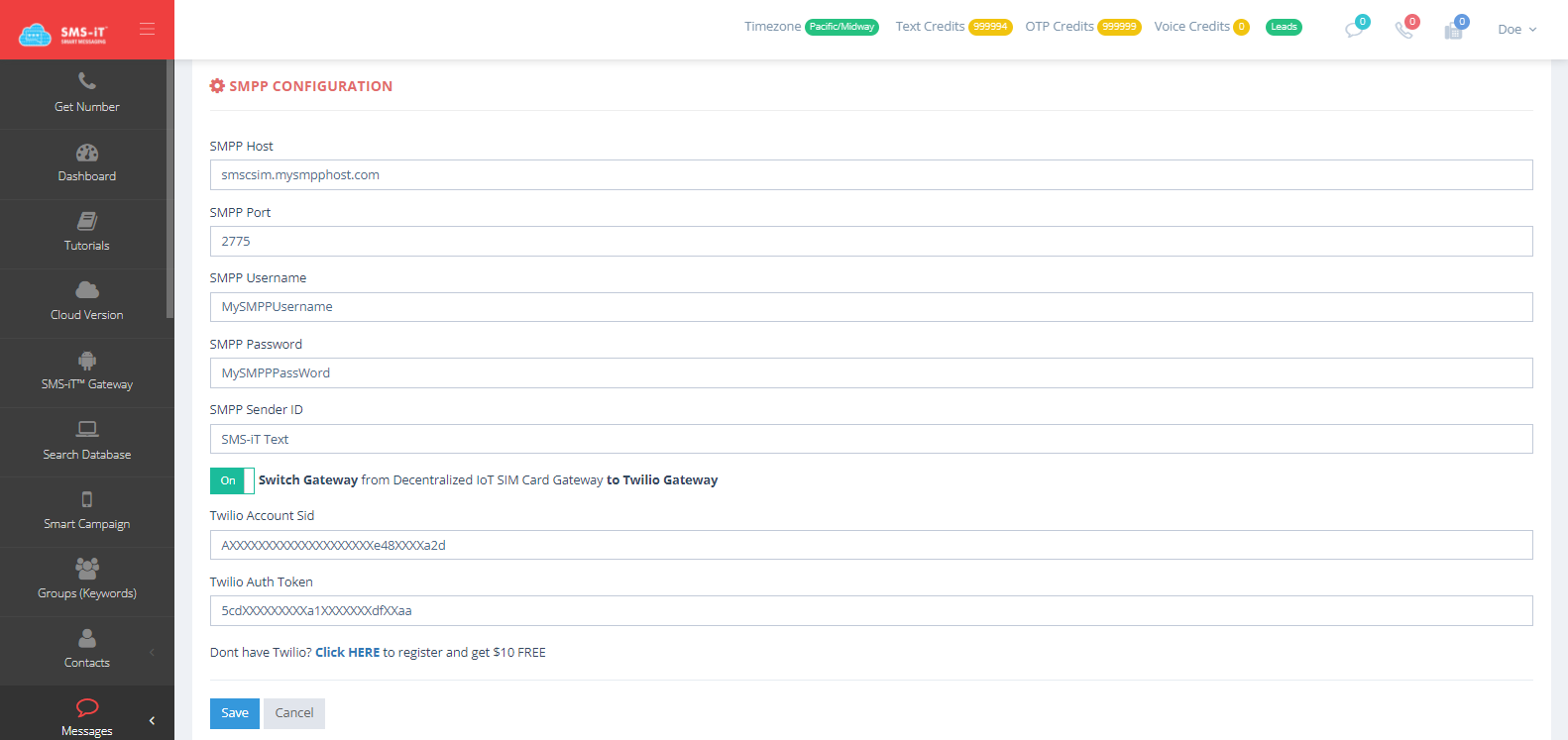Go to Dashboard menu label
The height and width of the screenshot is (740, 1568).
point(87,176)
